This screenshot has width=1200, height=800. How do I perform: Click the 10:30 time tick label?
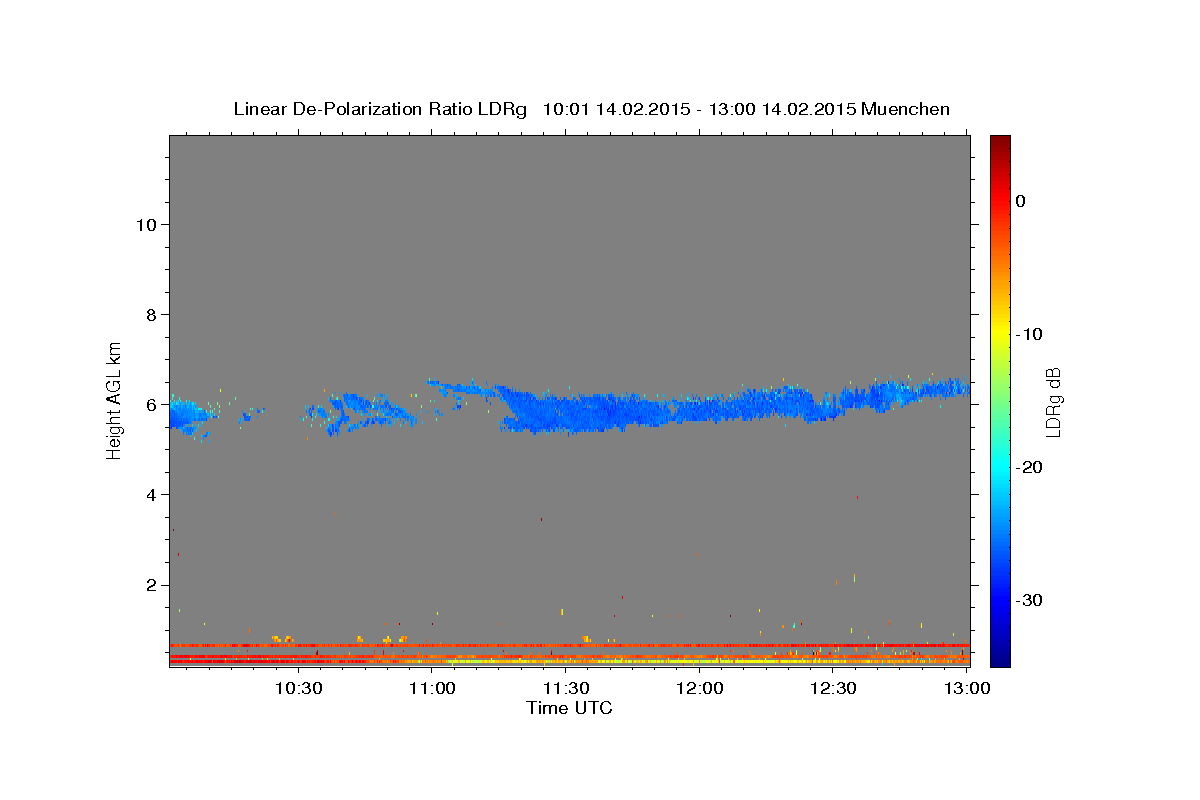(x=298, y=688)
